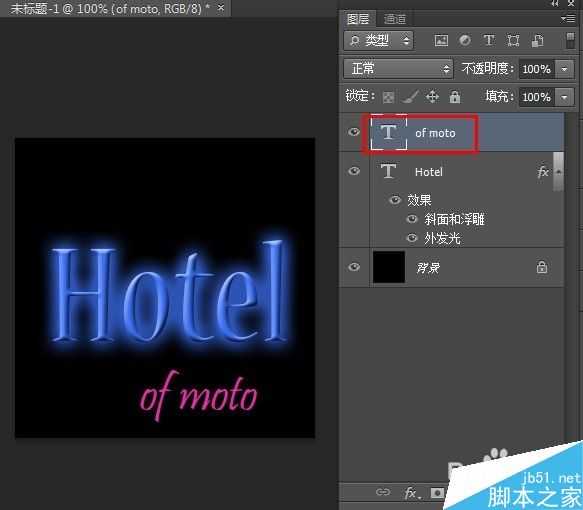The height and width of the screenshot is (510, 583).
Task: Toggle the bevel and emboss effect visibility
Action: click(x=412, y=219)
